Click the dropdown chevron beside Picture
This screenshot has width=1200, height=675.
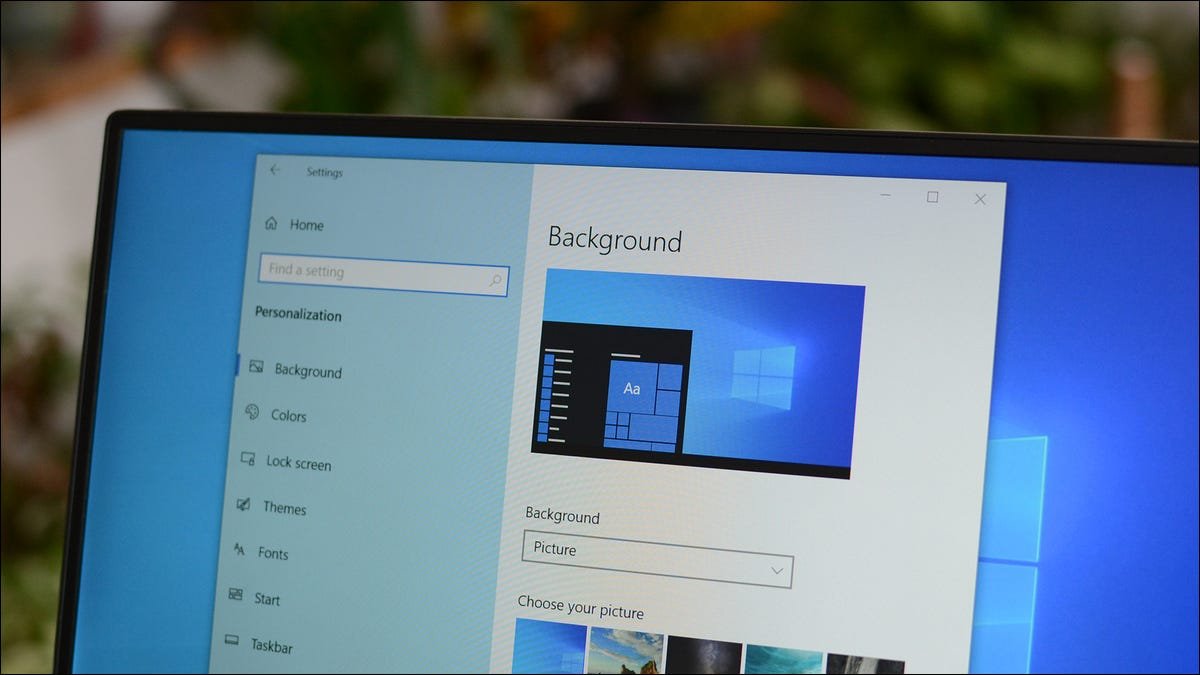(777, 570)
